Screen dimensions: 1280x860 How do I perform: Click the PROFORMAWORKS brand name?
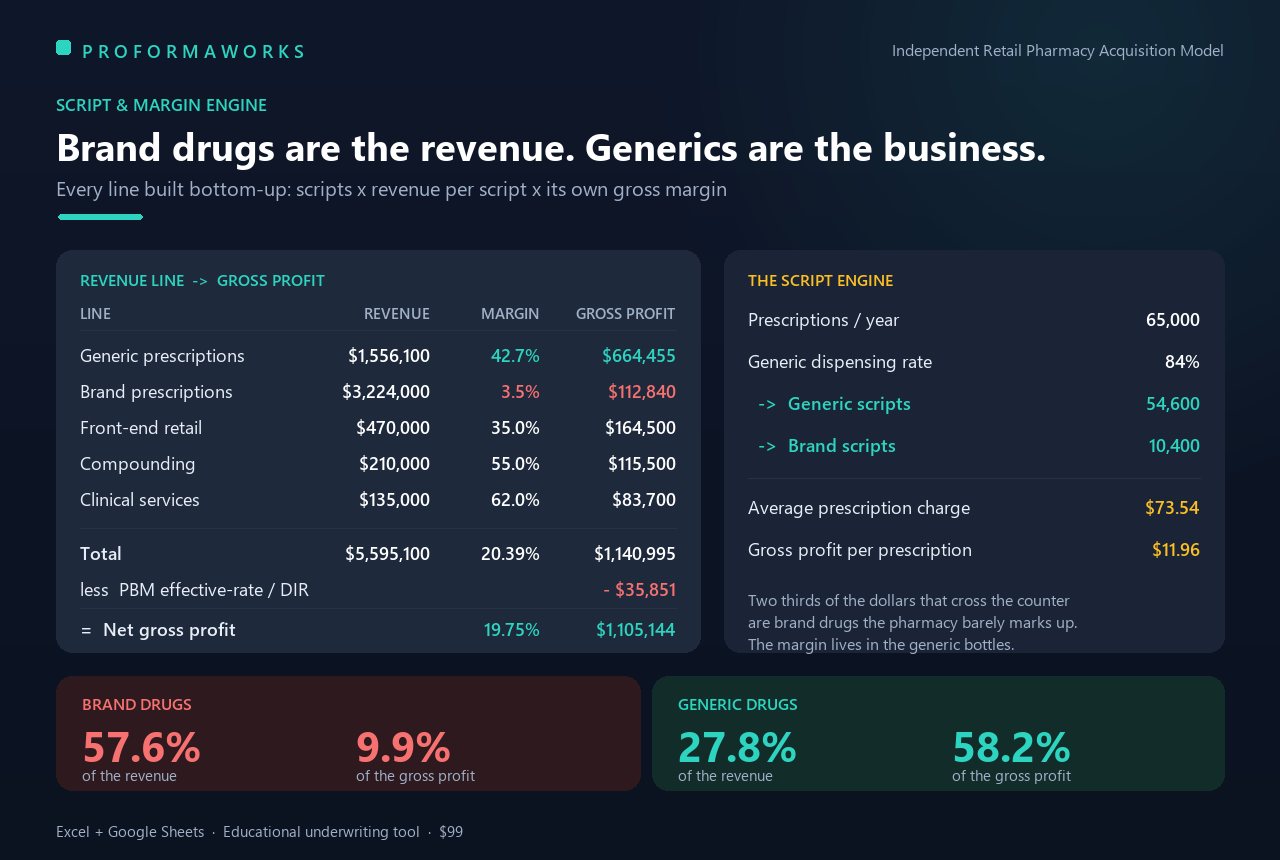[x=193, y=52]
